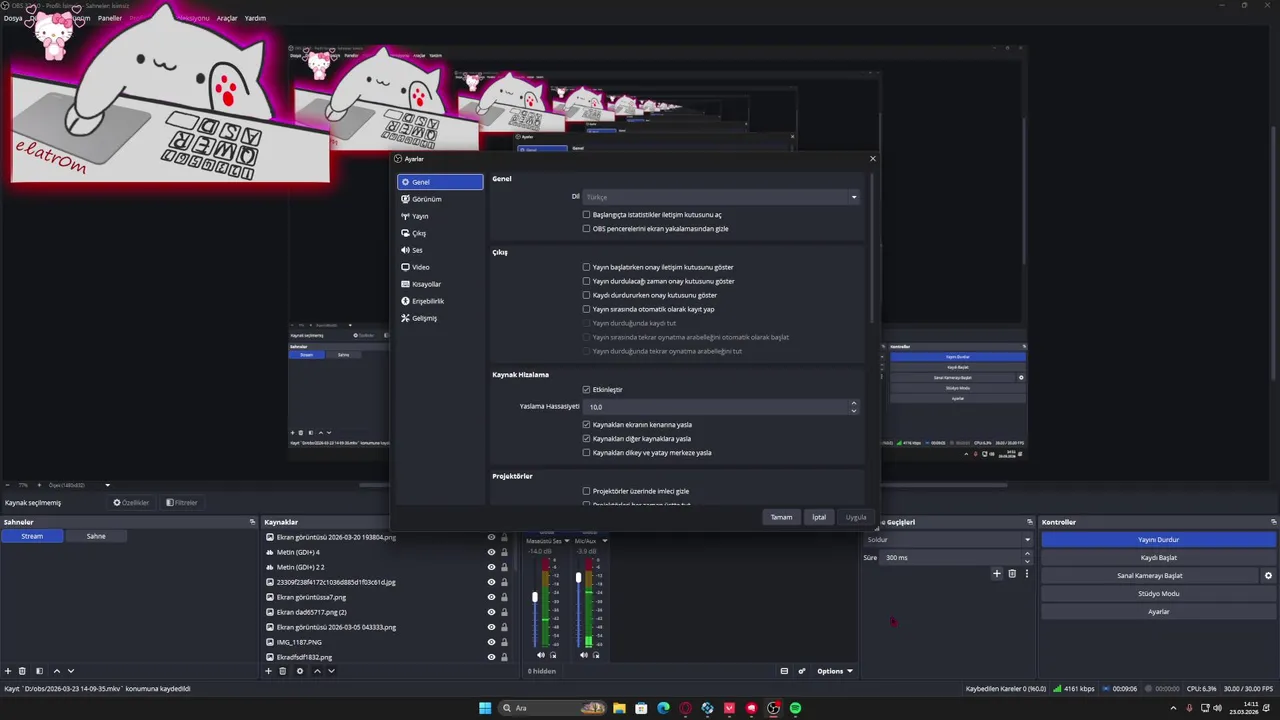Image resolution: width=1280 pixels, height=720 pixels.
Task: Check 'Yayın başlatırken onay iletişim kutusunu göster'
Action: [586, 267]
